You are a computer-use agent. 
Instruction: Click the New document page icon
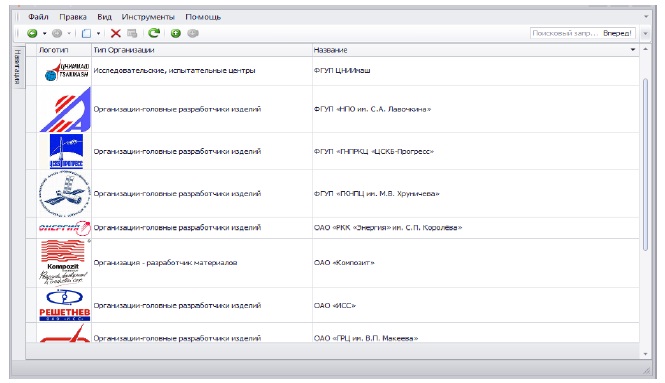click(x=86, y=33)
